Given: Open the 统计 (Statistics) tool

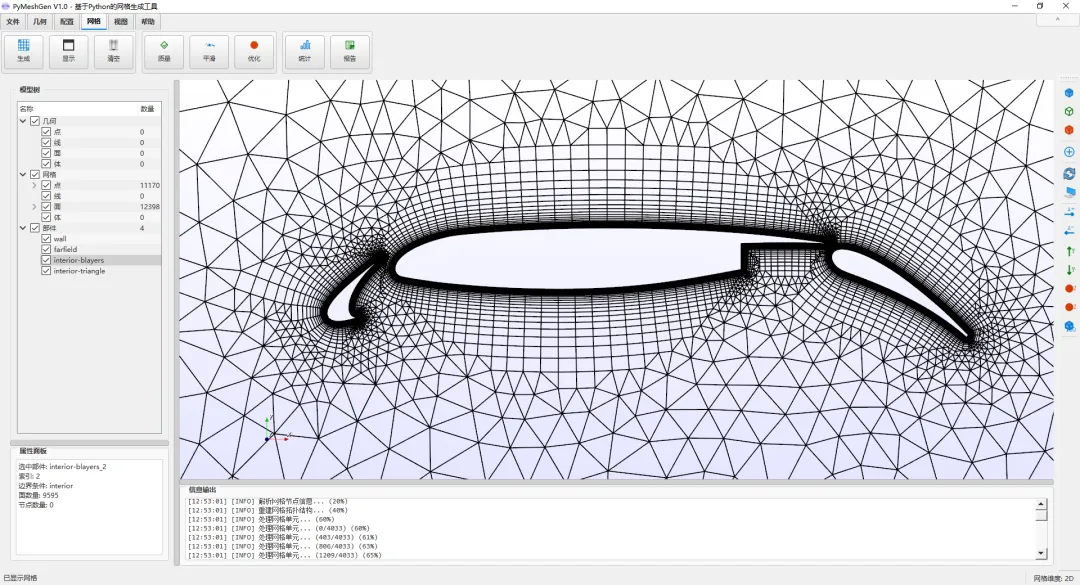Looking at the screenshot, I should 304,51.
